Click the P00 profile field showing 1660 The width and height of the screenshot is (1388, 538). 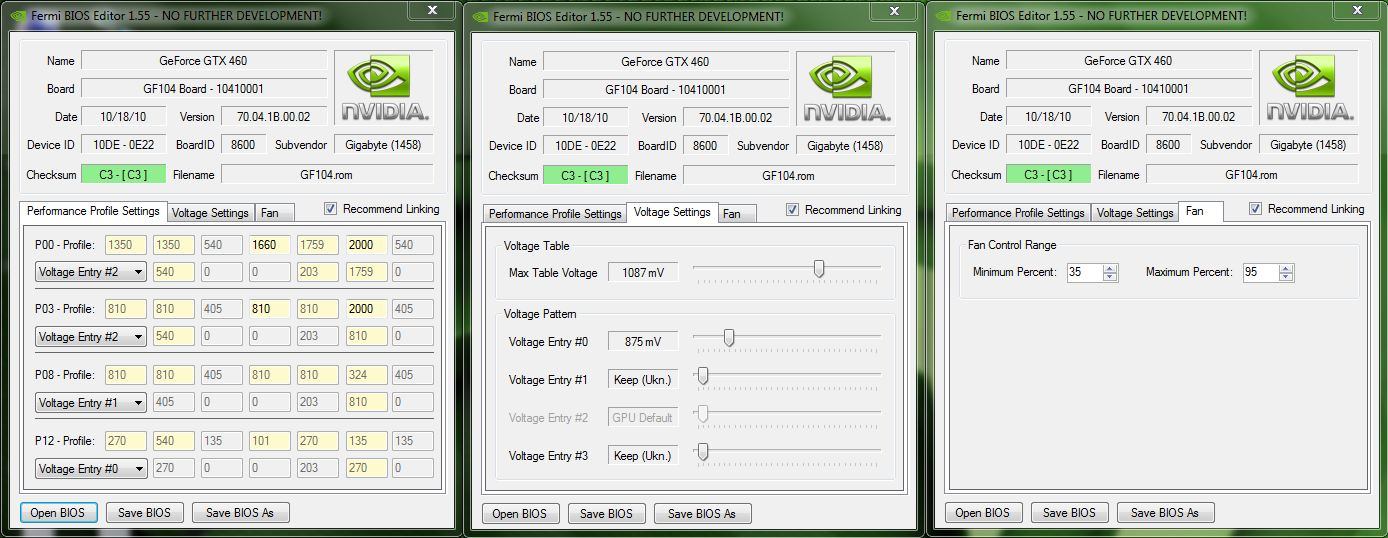pos(270,245)
